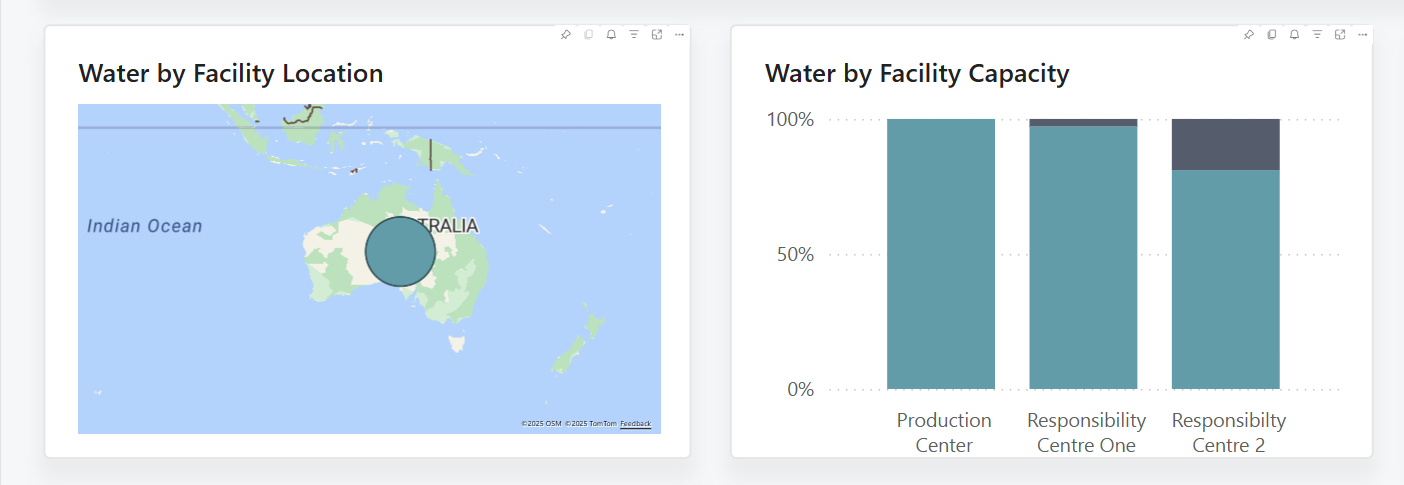Pin the Water by Facility Capacity chart

1248,35
